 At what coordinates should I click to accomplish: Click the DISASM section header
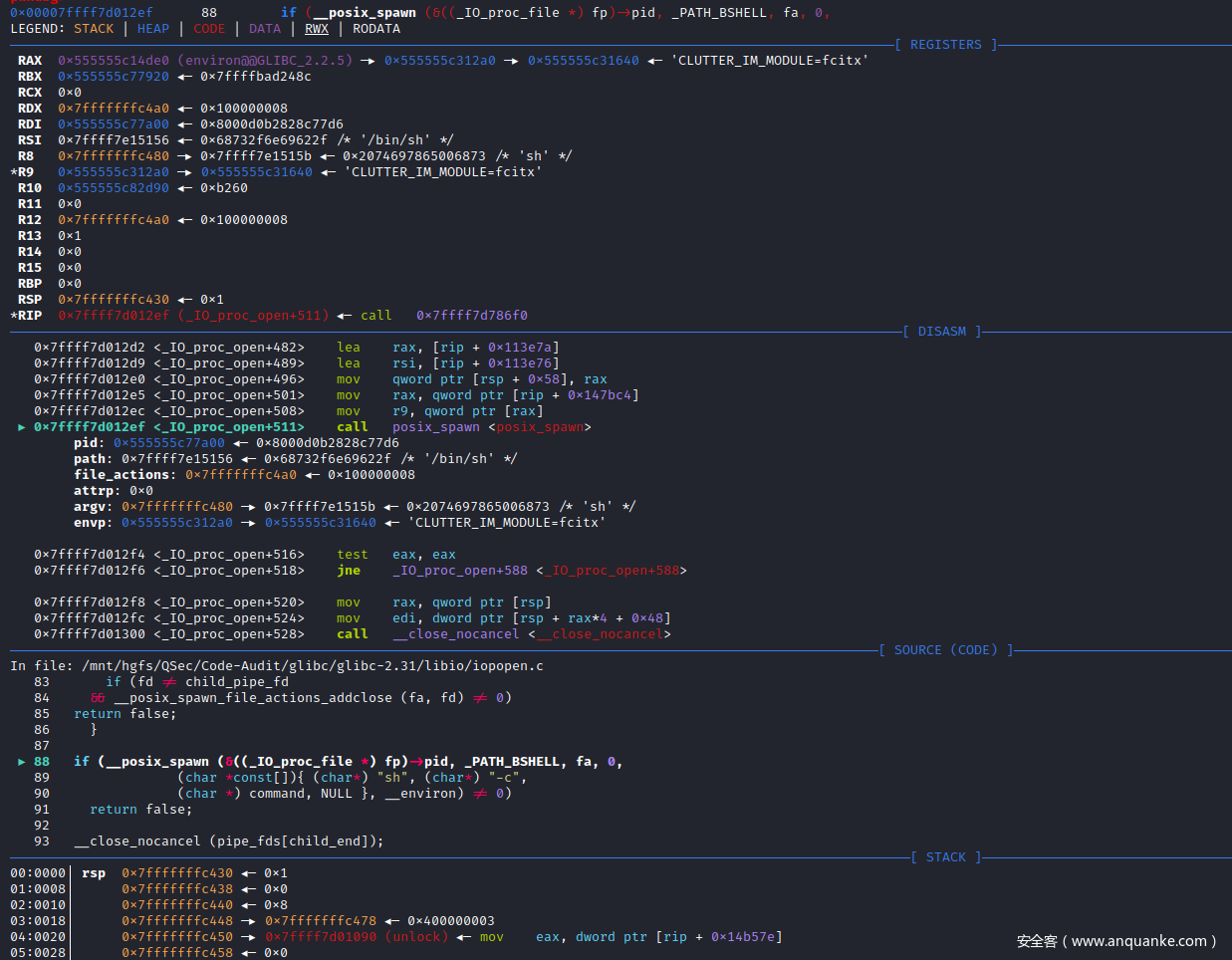942,332
